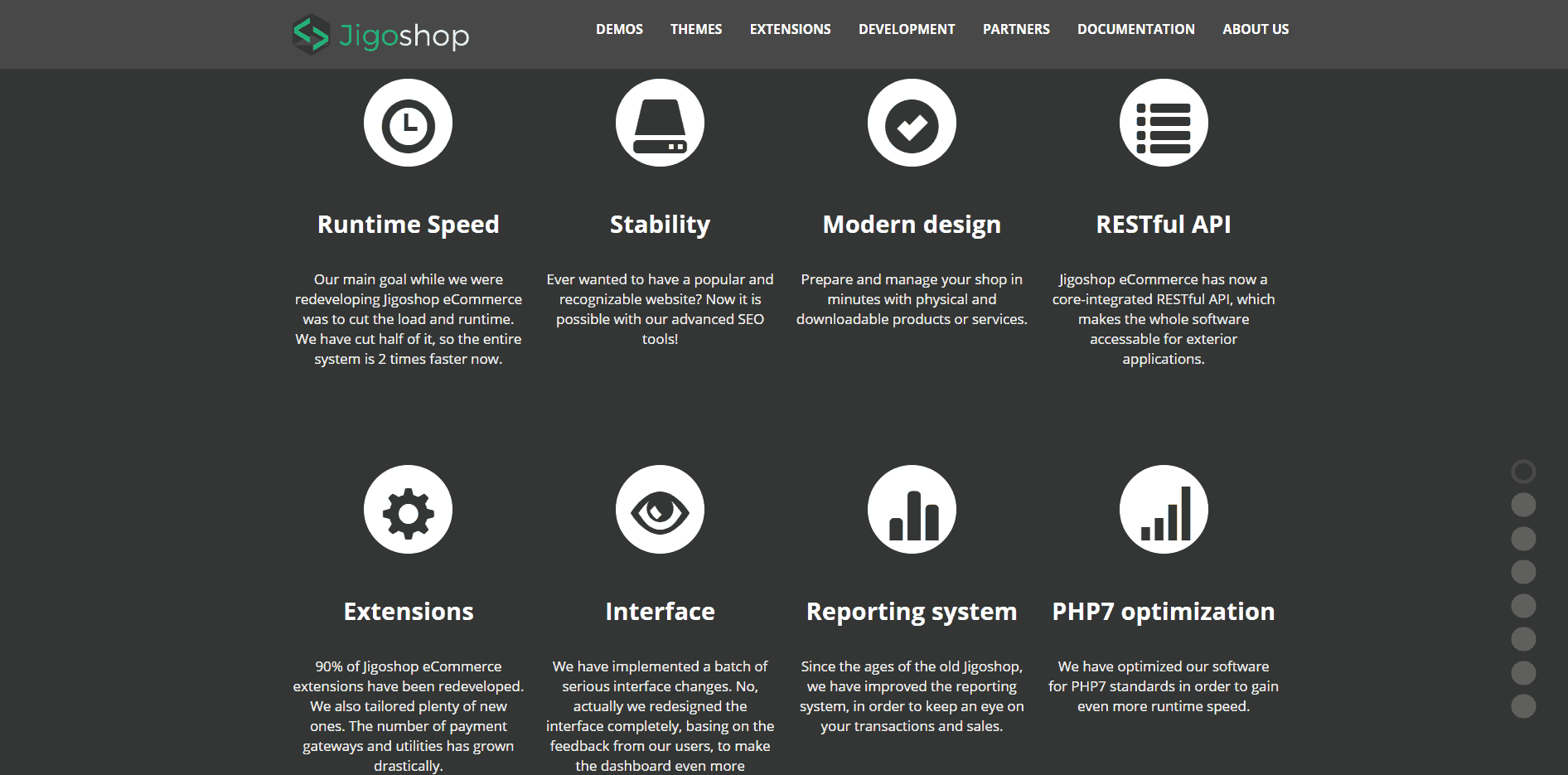Screen dimensions: 1568x775
Task: Click the Runtime Speed clock icon
Action: (x=408, y=123)
